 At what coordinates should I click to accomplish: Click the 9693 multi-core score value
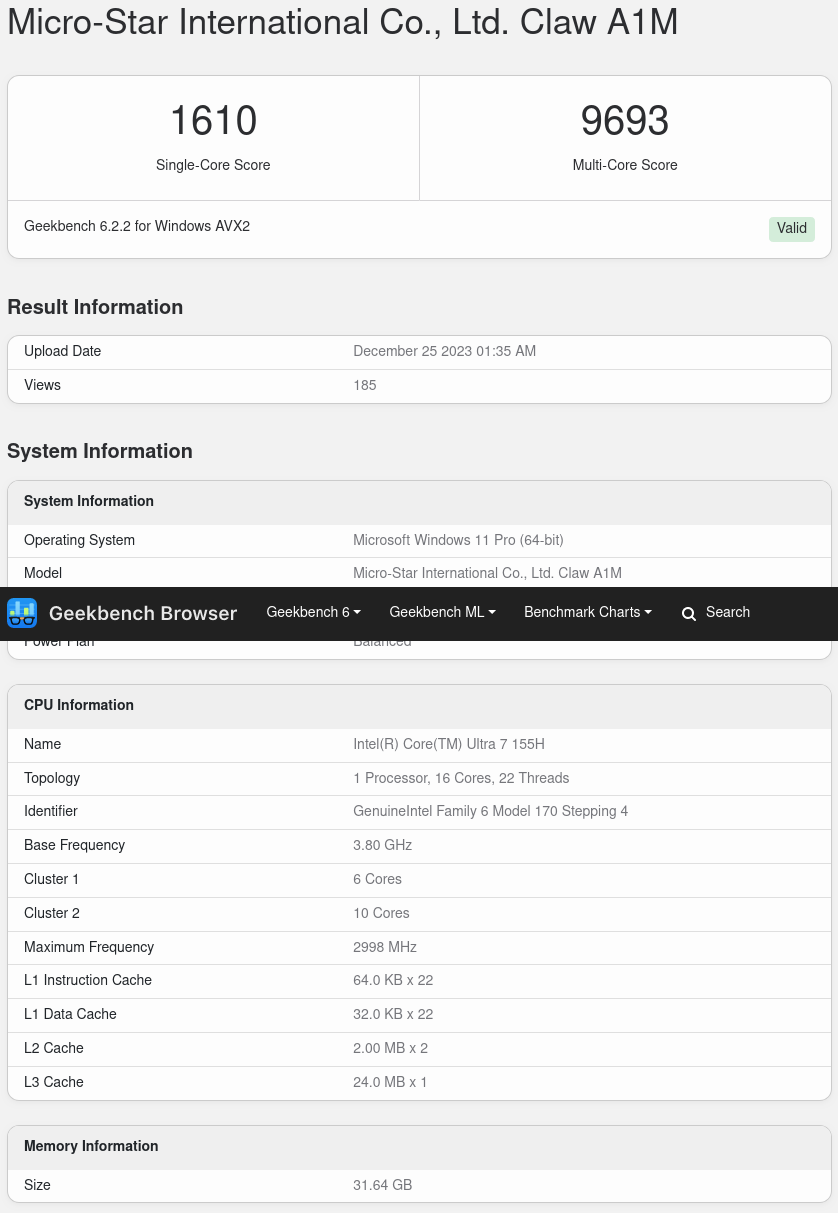pyautogui.click(x=624, y=122)
